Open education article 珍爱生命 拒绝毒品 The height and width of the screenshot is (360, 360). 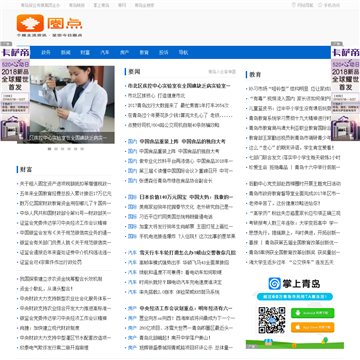[294, 167]
